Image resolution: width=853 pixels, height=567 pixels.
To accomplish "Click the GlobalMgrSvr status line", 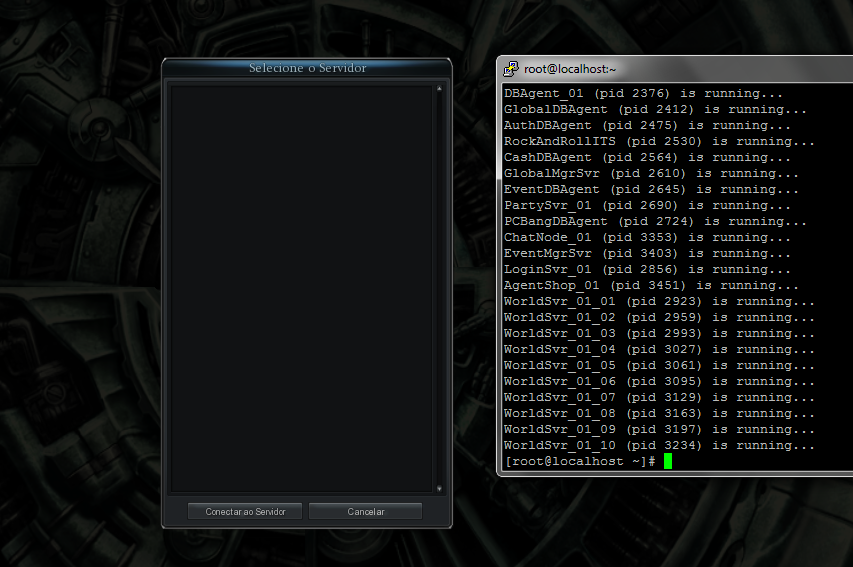I will 651,174.
